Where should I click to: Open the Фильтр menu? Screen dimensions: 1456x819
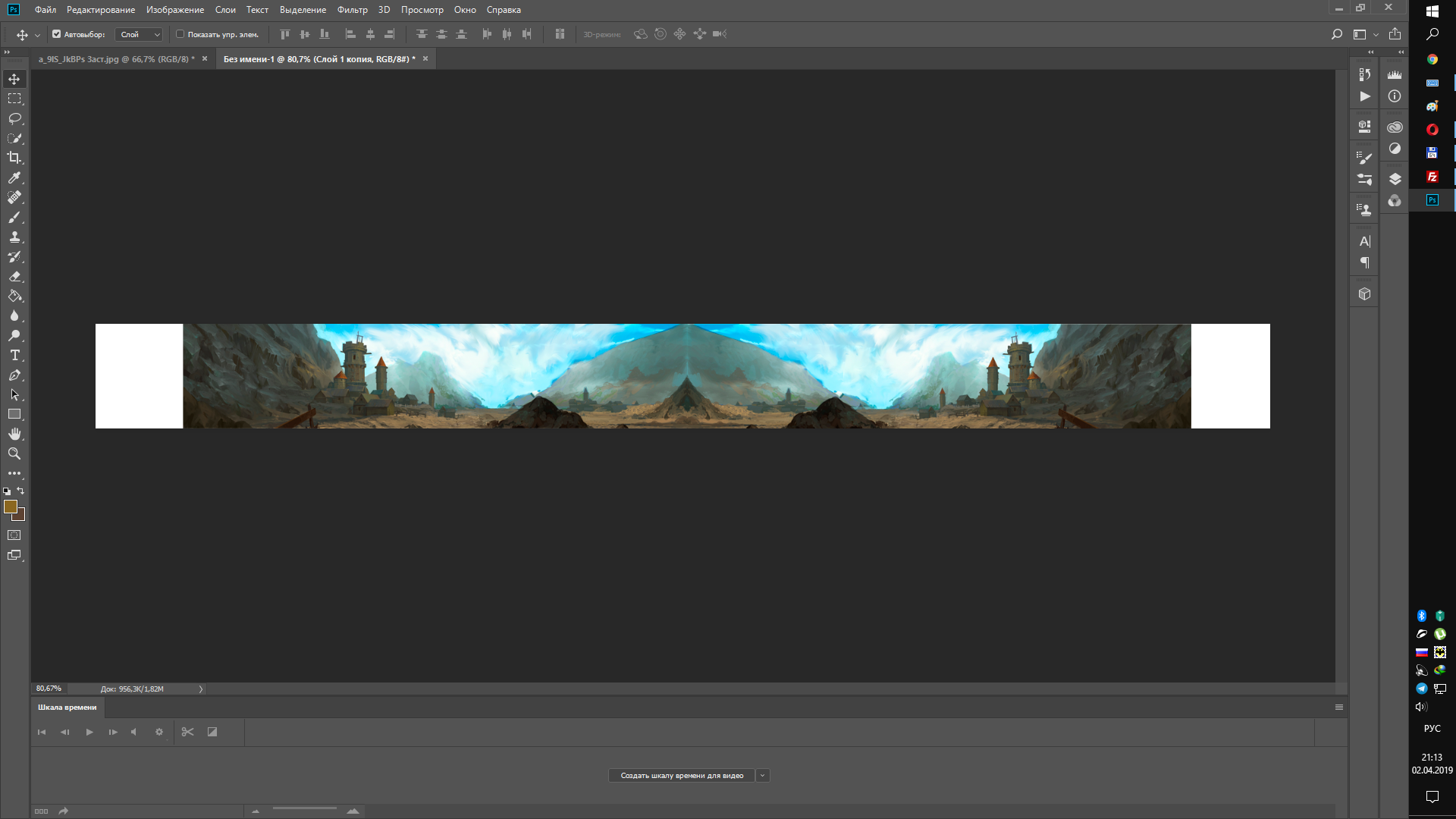352,10
